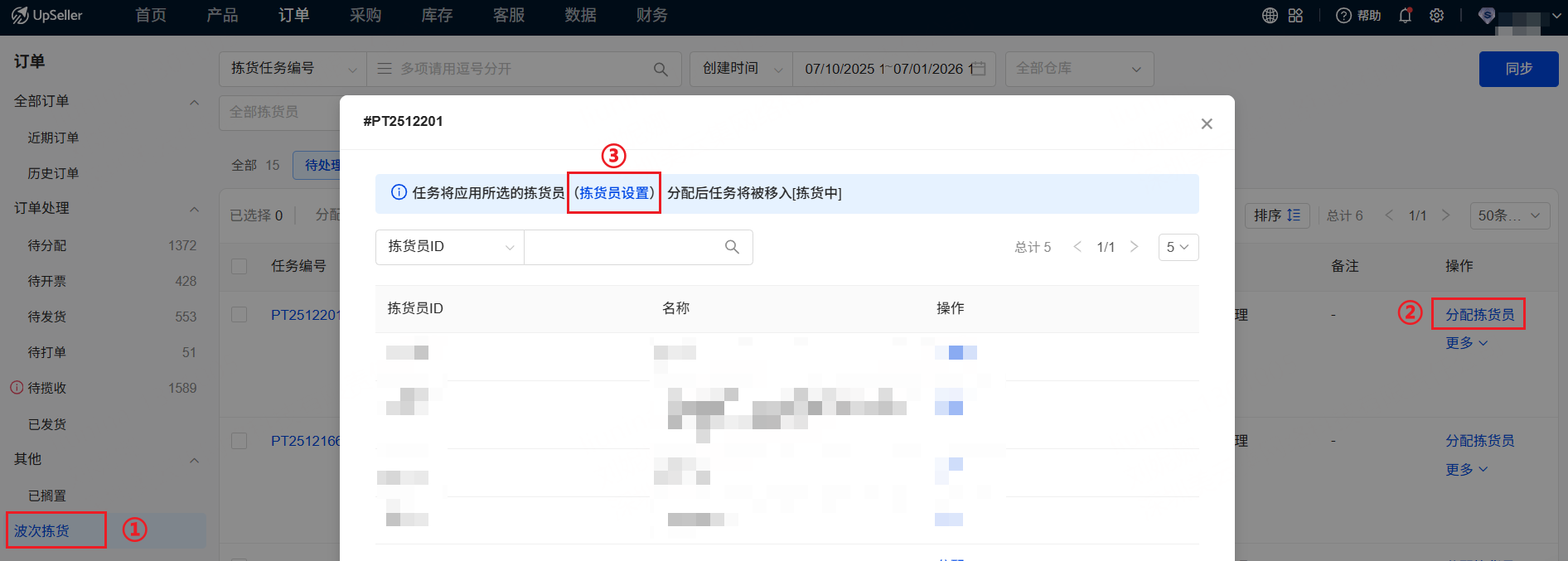
Task: Open the settings gear icon
Action: pos(1437,16)
